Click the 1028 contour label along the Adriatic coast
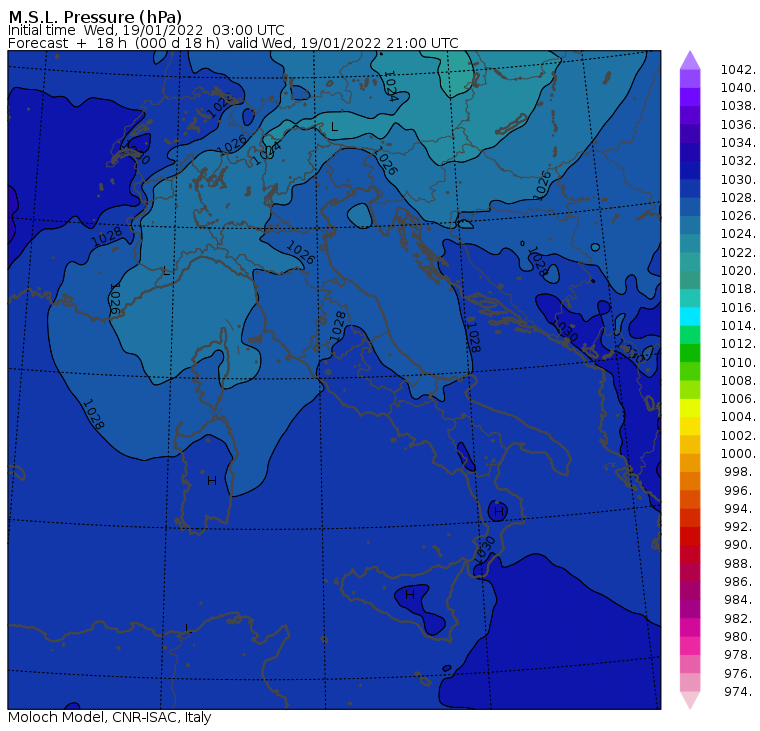 [x=473, y=336]
